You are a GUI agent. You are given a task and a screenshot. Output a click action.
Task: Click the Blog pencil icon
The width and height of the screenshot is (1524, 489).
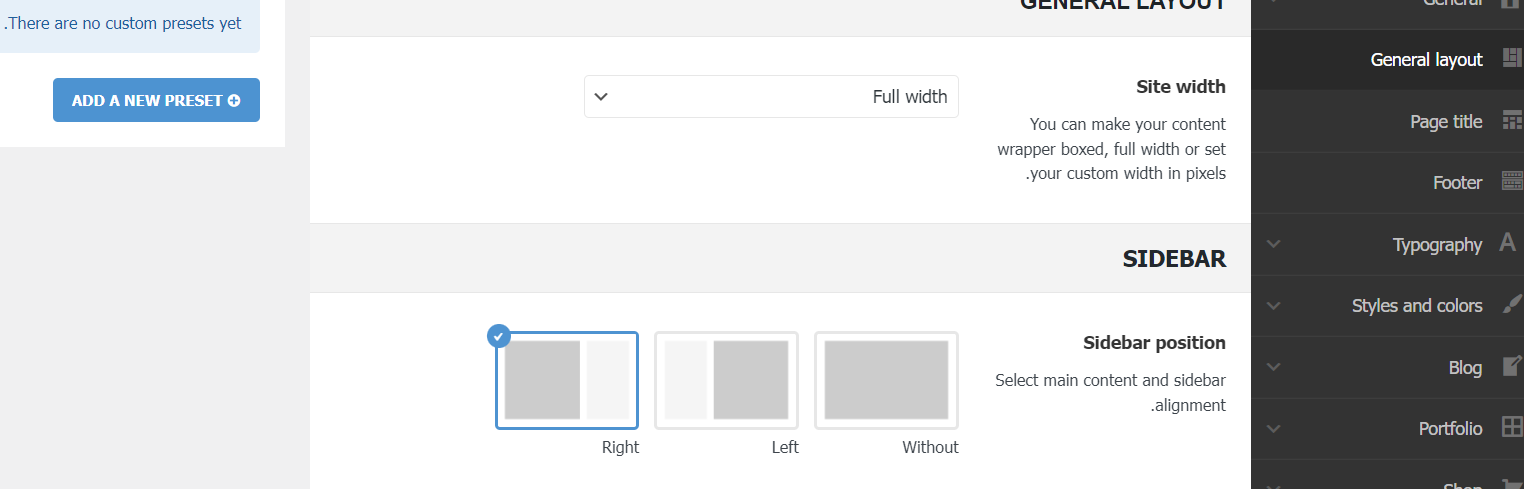click(x=1511, y=367)
